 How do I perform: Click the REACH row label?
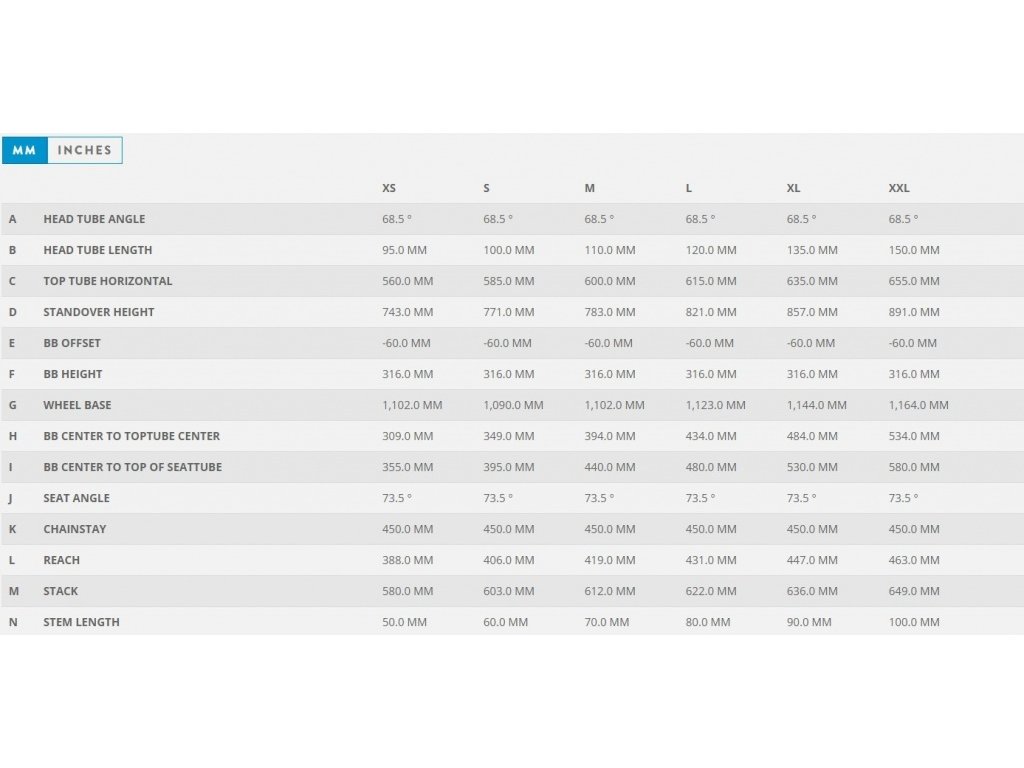pos(62,560)
